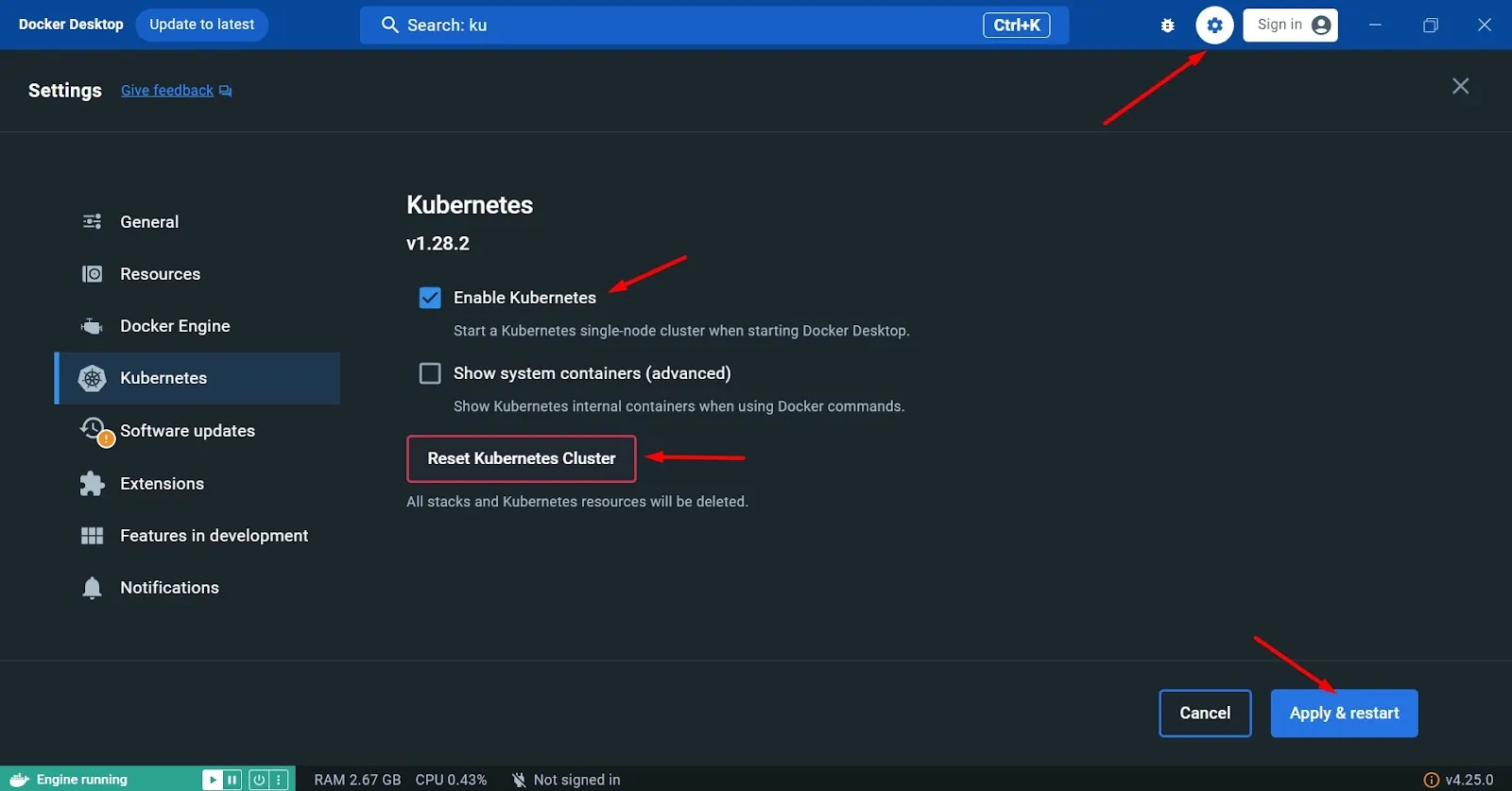Click the RAM 2.67 GB status text
The image size is (1512, 791).
357,780
